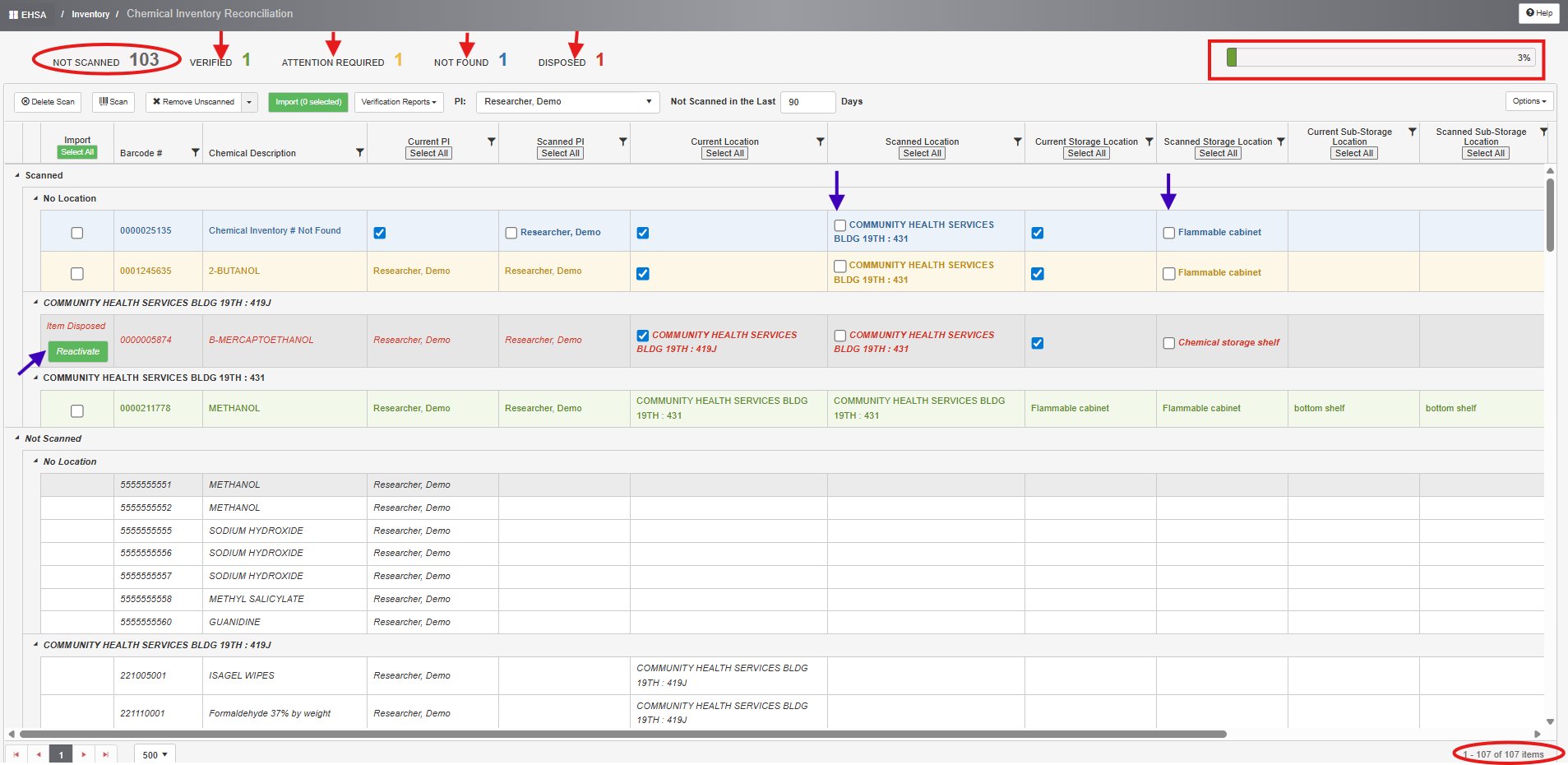Collapse the Not Scanned group
The height and width of the screenshot is (765, 1568).
pos(17,438)
